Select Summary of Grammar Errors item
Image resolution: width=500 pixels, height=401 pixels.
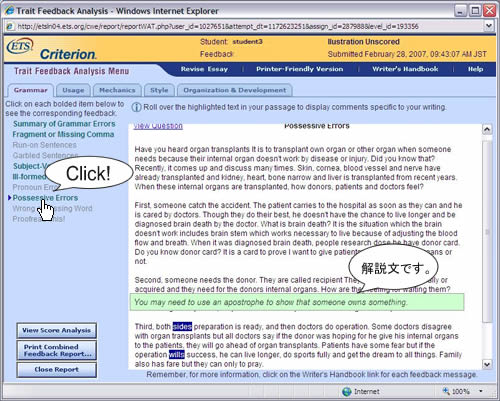[64, 124]
